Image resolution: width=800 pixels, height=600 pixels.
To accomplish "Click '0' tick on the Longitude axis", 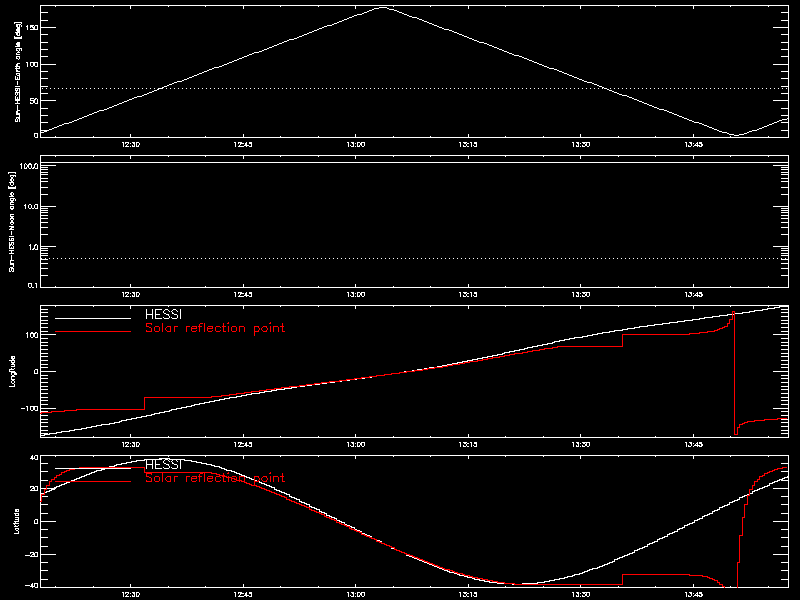I will click(x=36, y=371).
